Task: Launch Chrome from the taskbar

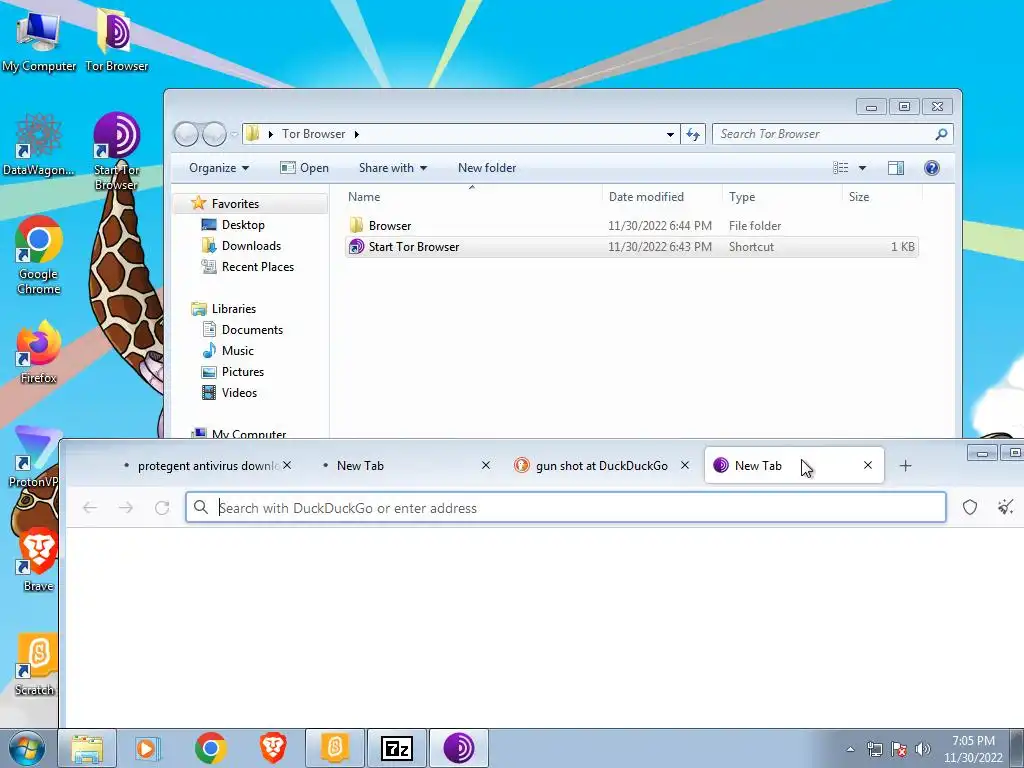Action: click(210, 748)
